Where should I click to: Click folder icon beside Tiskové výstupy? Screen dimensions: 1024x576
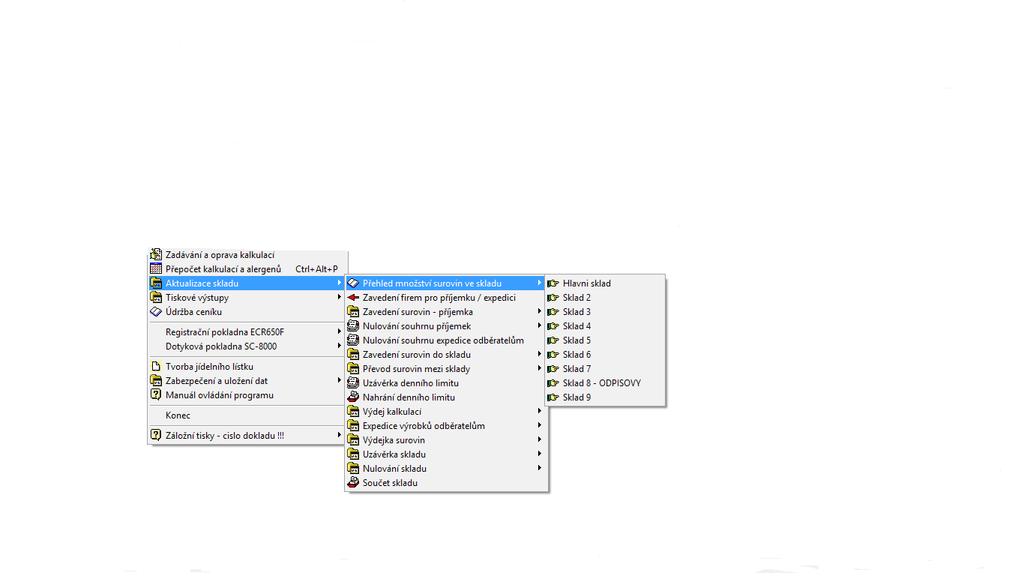[155, 297]
